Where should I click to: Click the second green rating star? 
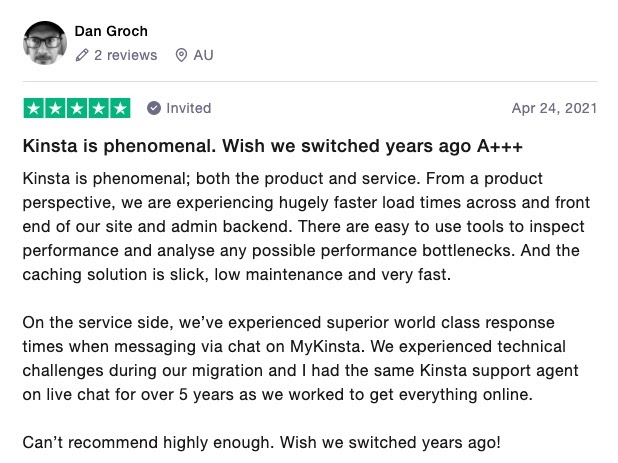pos(55,108)
